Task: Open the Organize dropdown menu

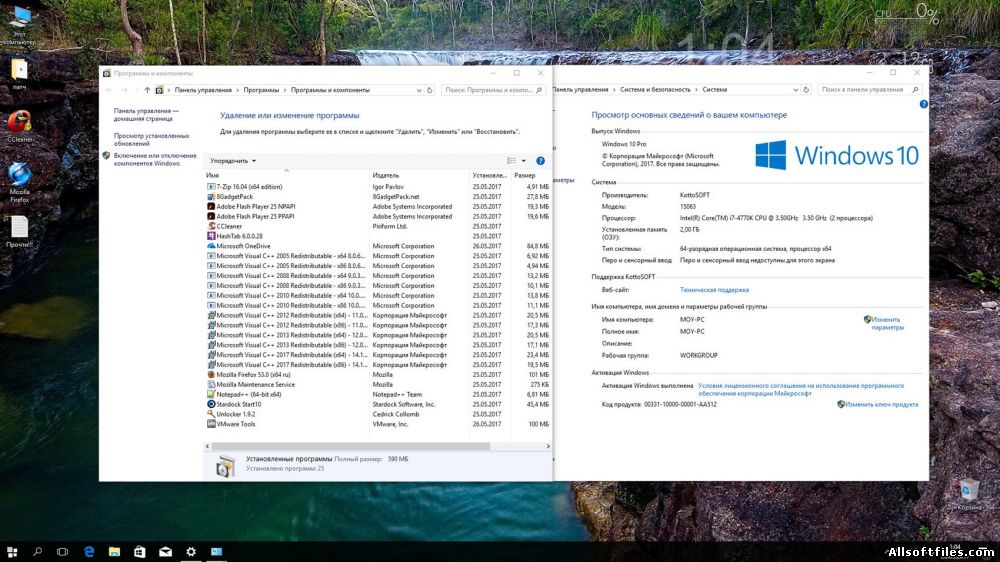Action: [x=233, y=161]
